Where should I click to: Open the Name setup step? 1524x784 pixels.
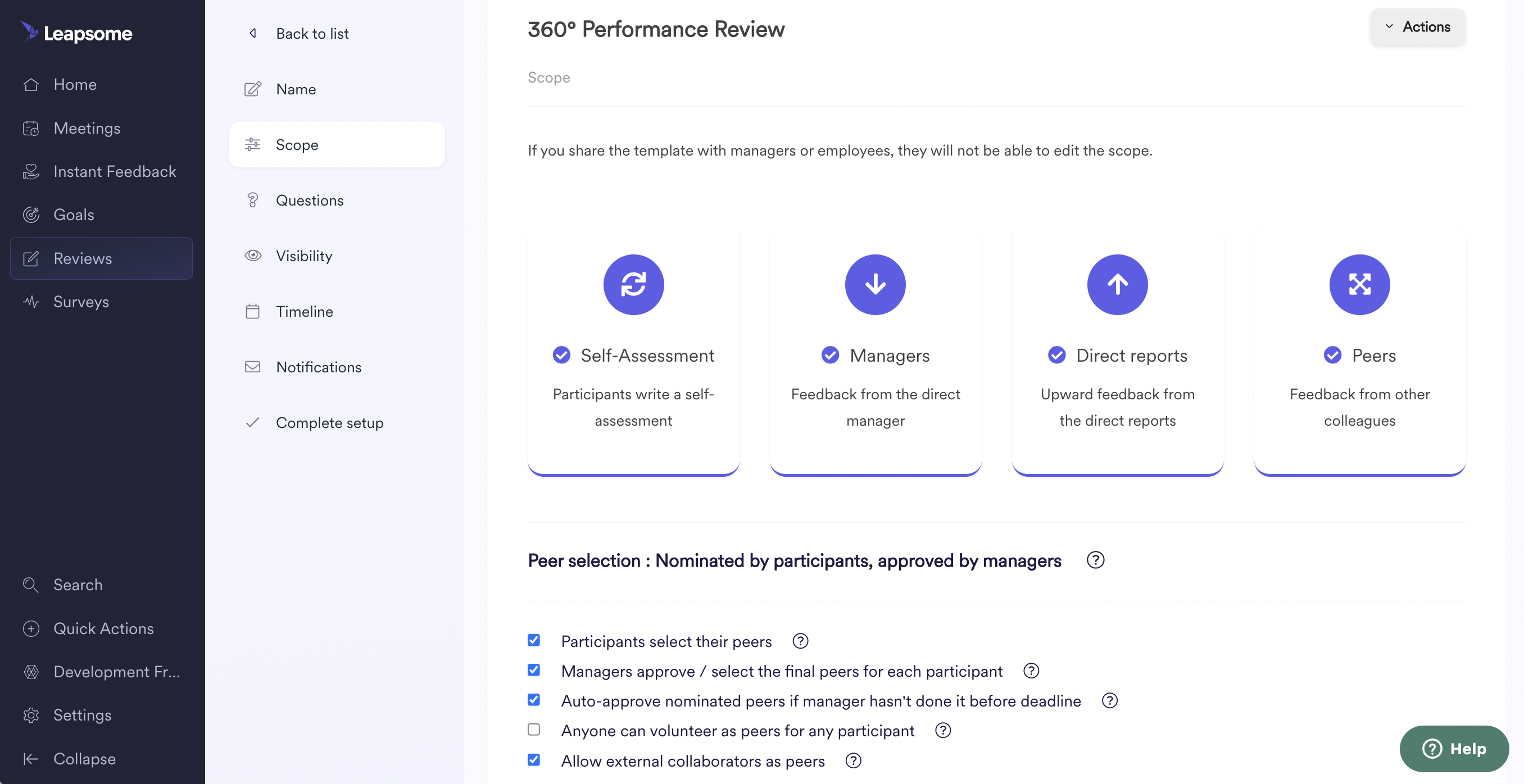(337, 89)
